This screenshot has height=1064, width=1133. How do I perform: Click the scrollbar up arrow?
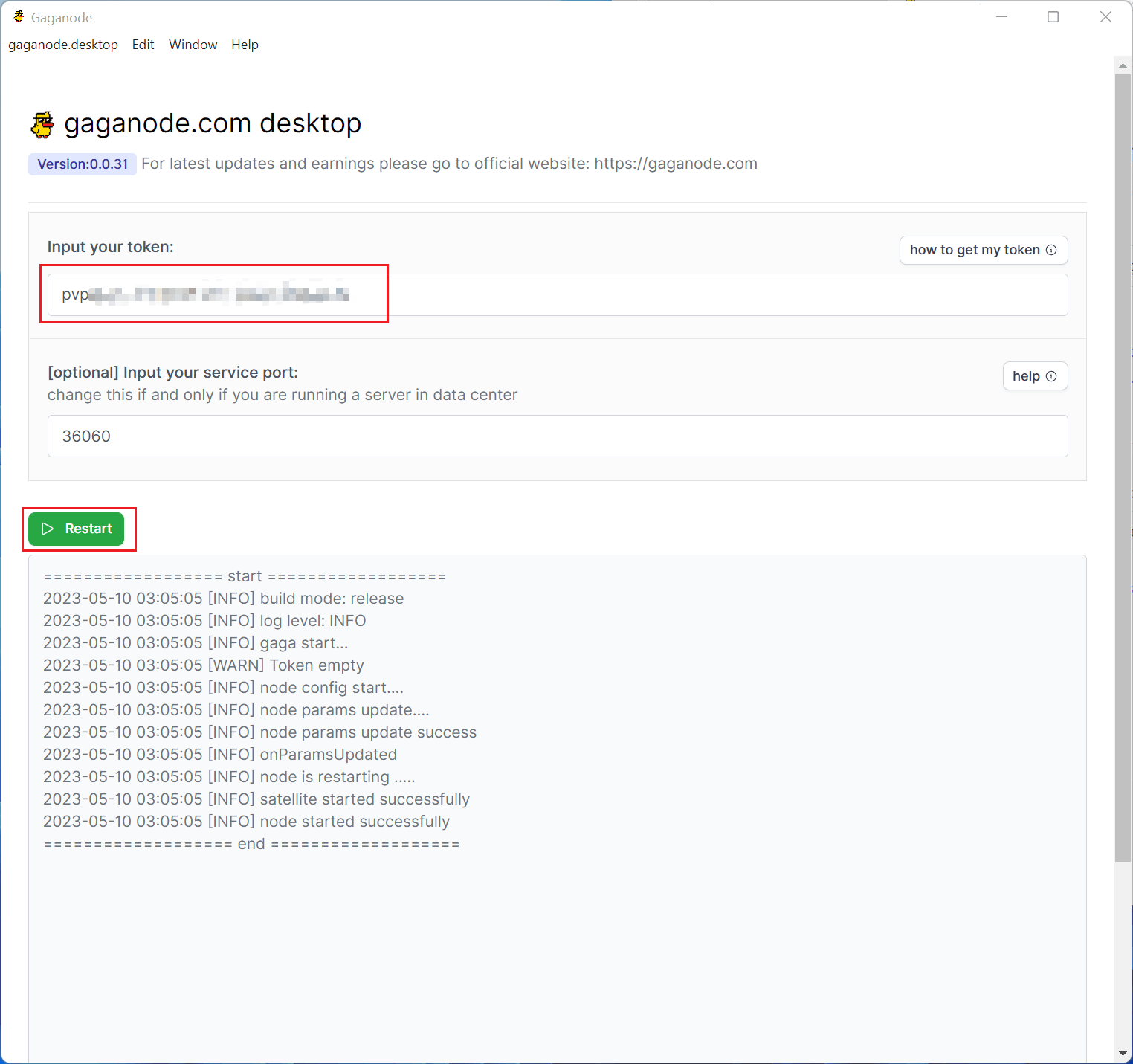pos(1123,65)
